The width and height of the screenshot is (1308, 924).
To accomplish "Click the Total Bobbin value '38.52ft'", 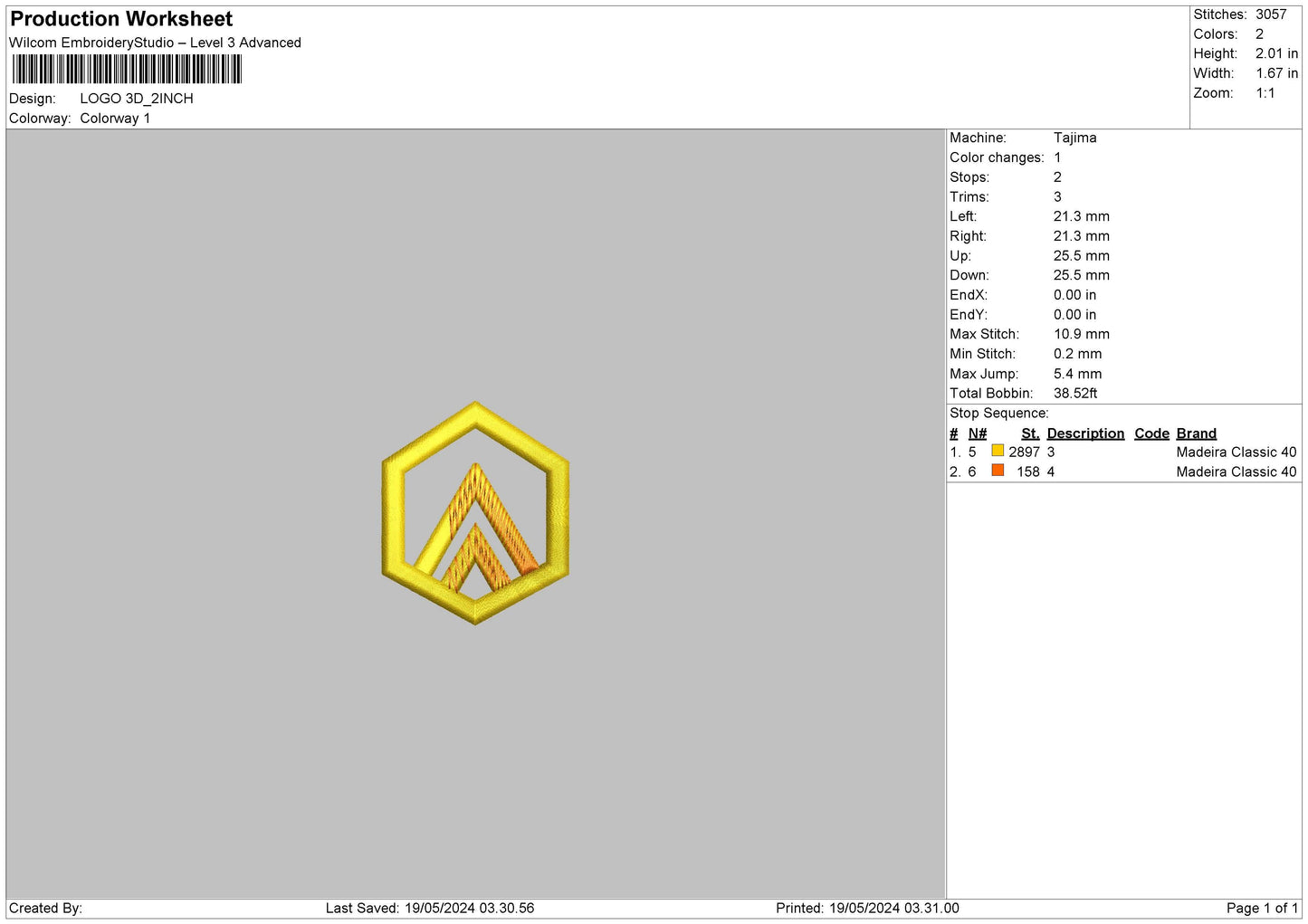I will 1075,394.
